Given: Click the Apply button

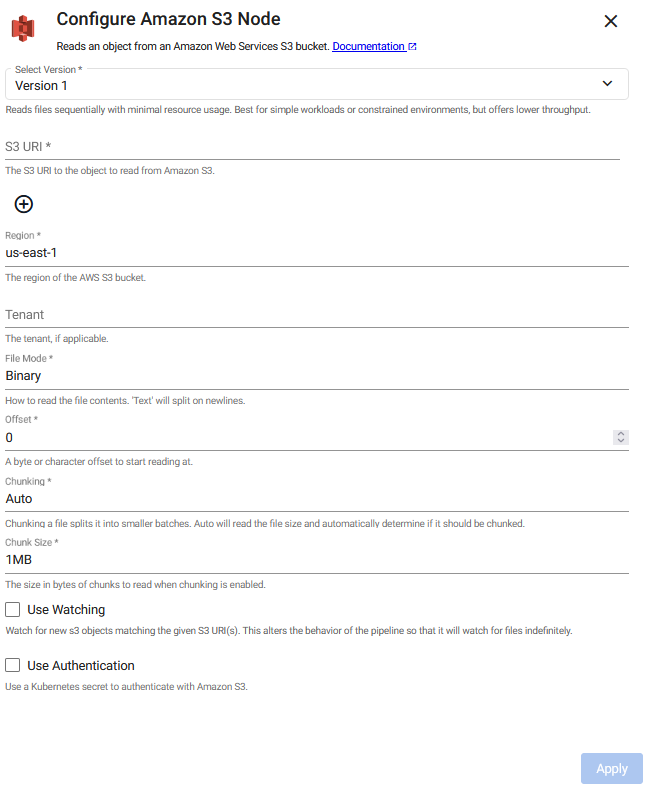Looking at the screenshot, I should pyautogui.click(x=611, y=768).
